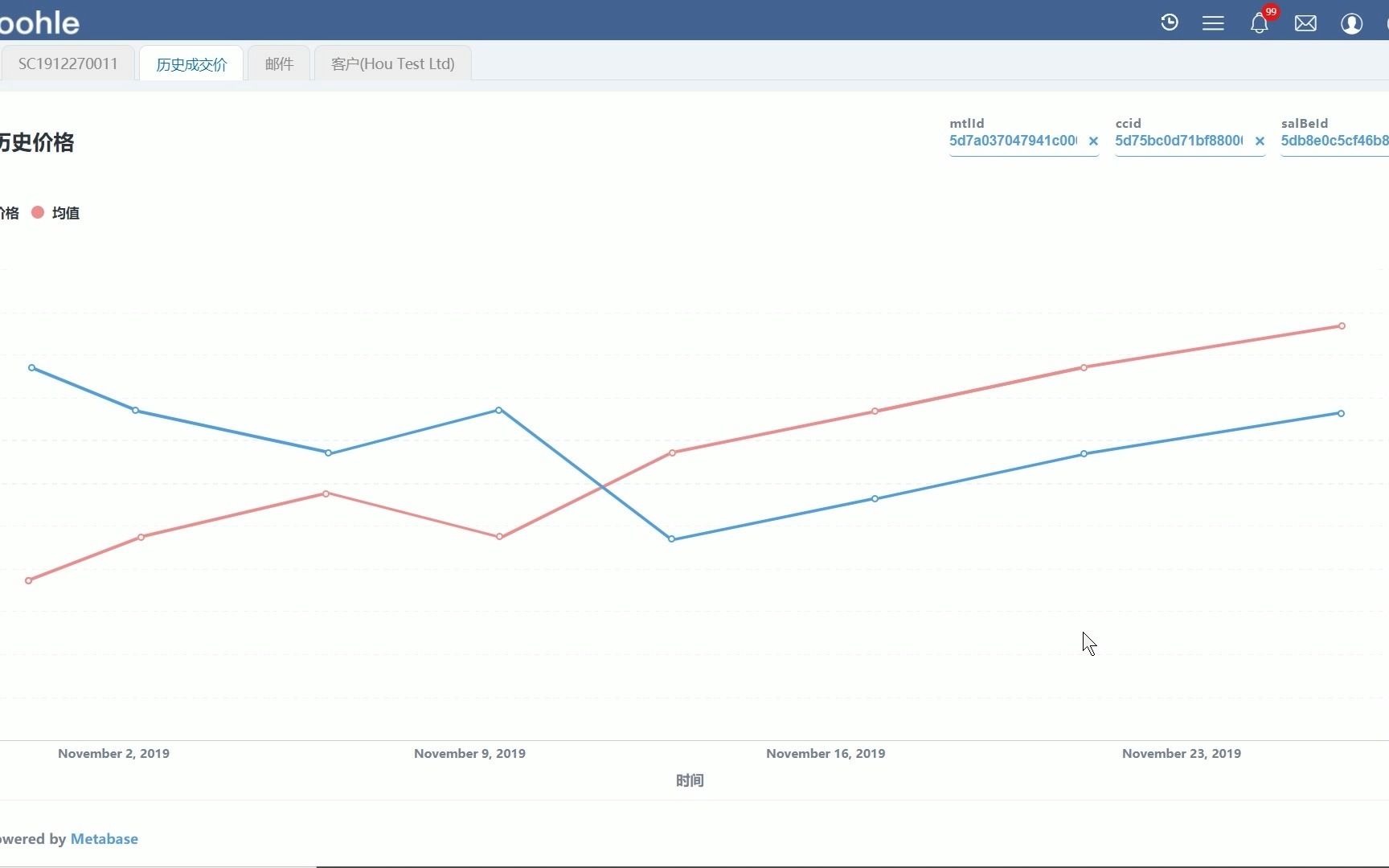Open the Metabase link

click(104, 838)
